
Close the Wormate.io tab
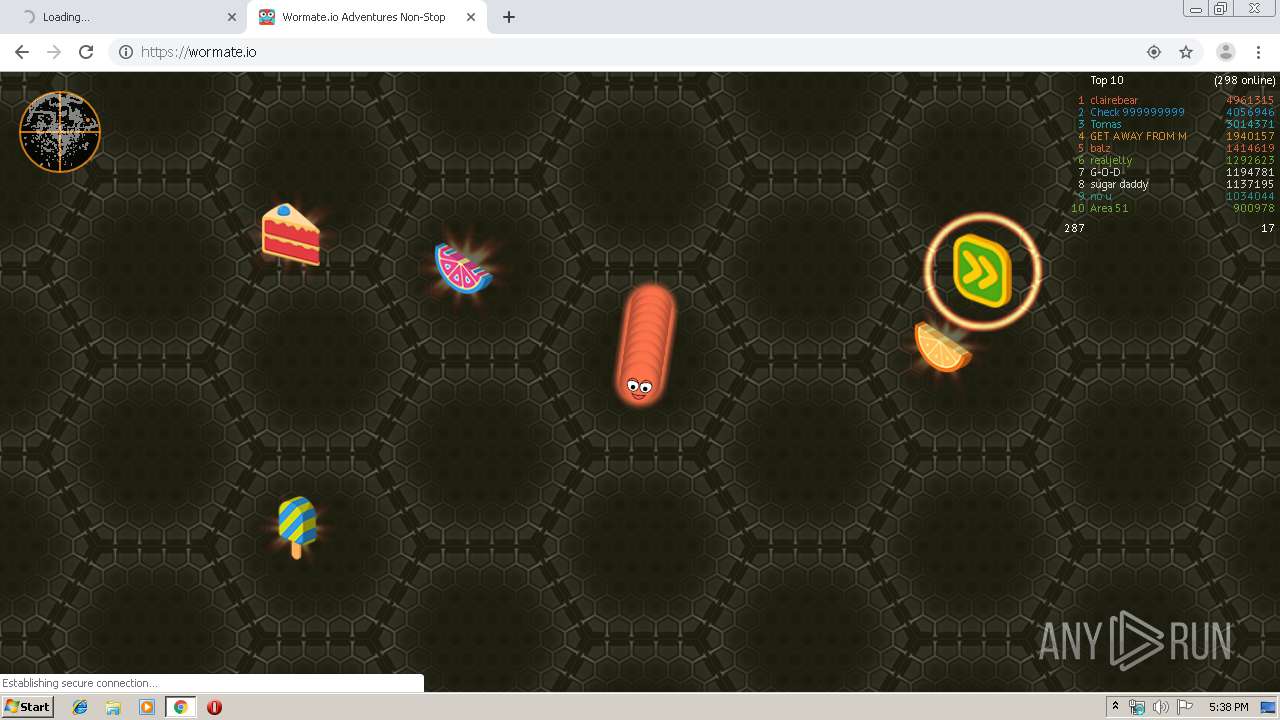point(471,17)
